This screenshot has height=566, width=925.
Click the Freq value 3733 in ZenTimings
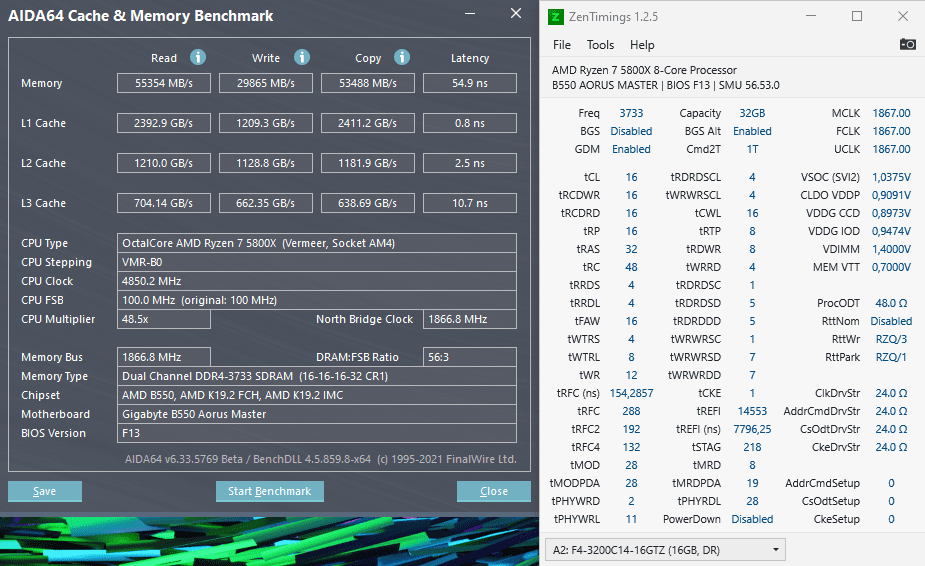631,113
